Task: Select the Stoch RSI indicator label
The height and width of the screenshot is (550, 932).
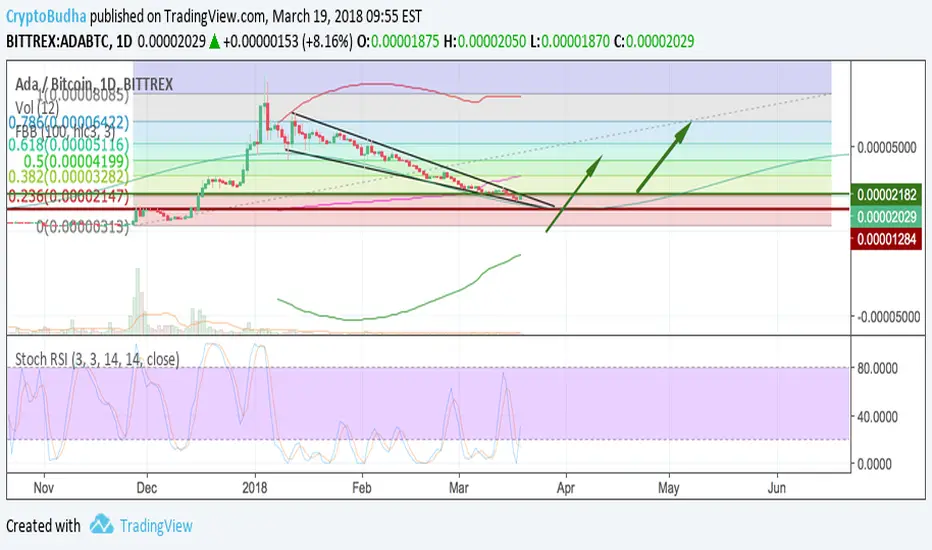Action: (x=97, y=359)
